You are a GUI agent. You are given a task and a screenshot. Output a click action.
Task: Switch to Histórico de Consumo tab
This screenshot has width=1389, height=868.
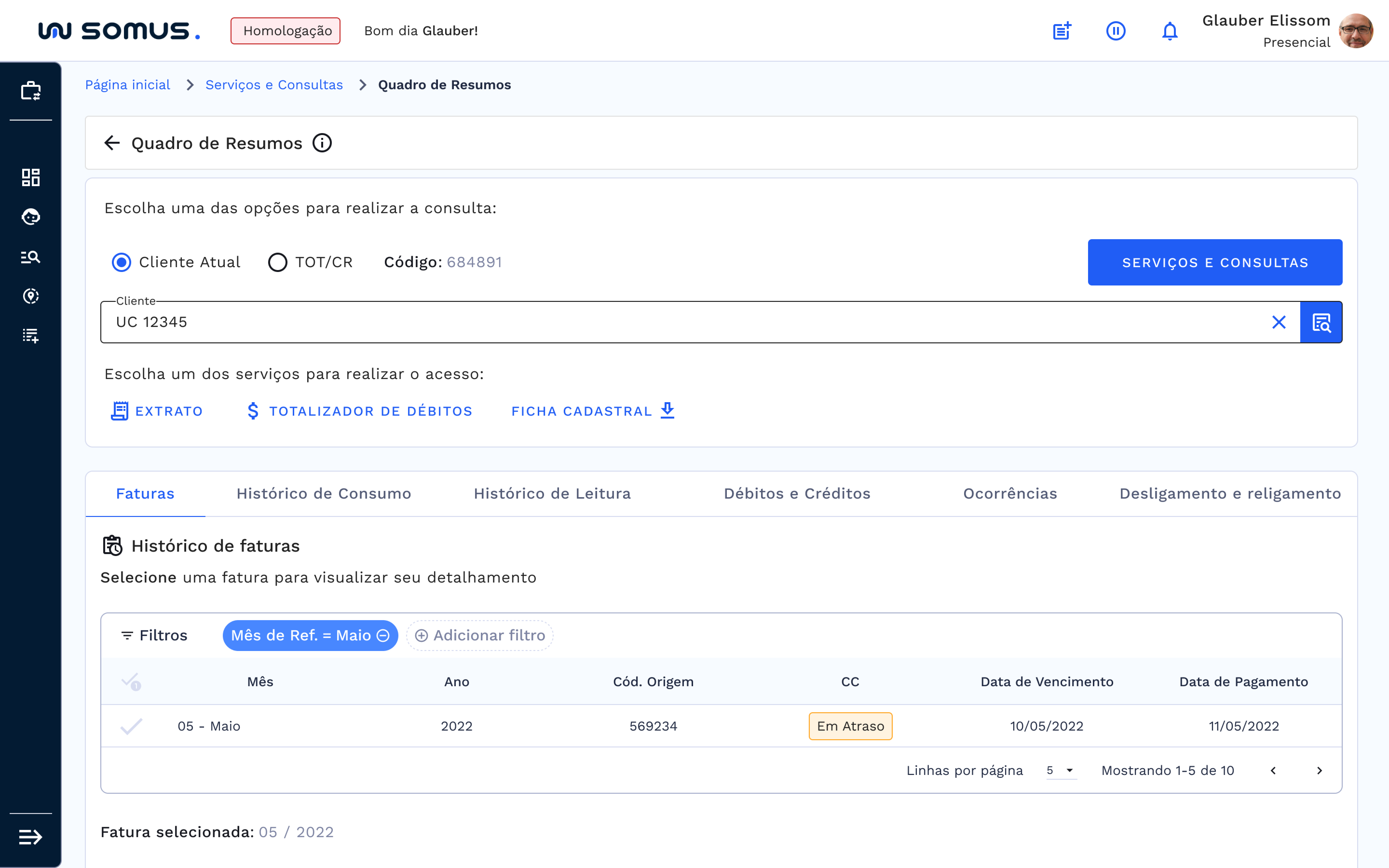coord(324,494)
